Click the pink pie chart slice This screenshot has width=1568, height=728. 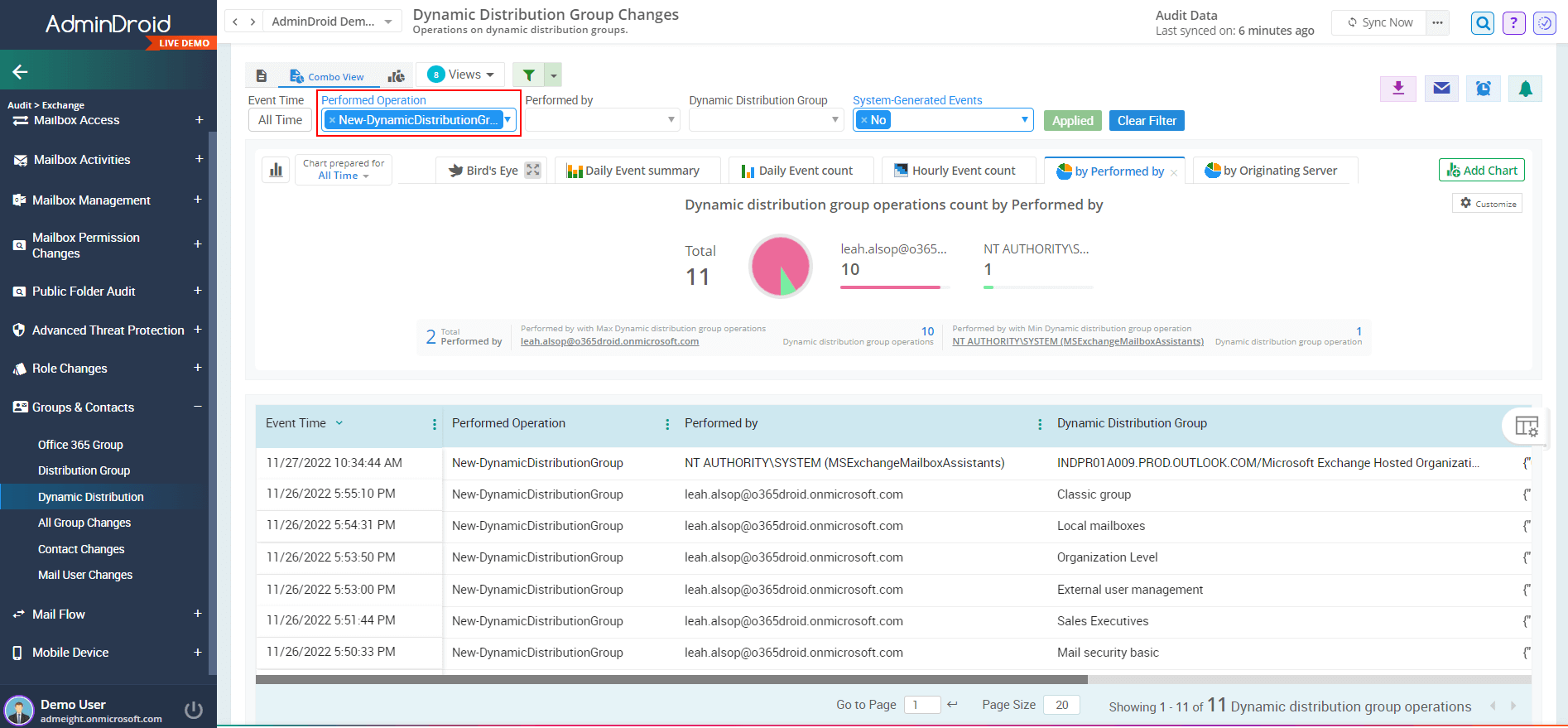pos(773,261)
